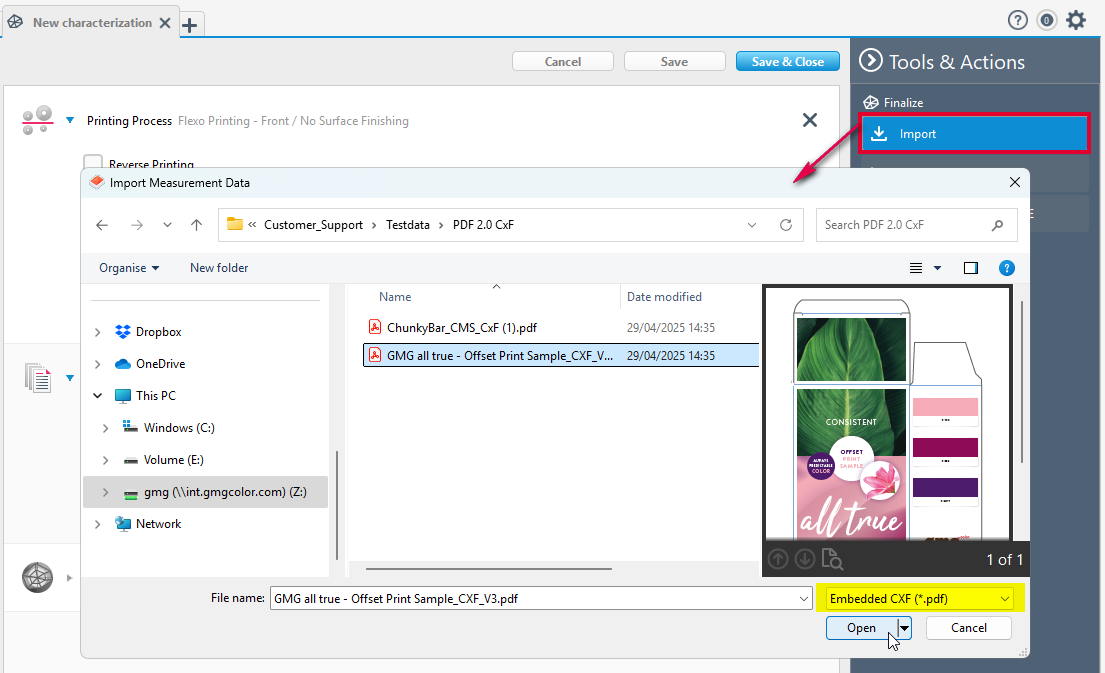Open the page preview magnifier in the preview pane
1105x673 pixels.
[x=832, y=560]
